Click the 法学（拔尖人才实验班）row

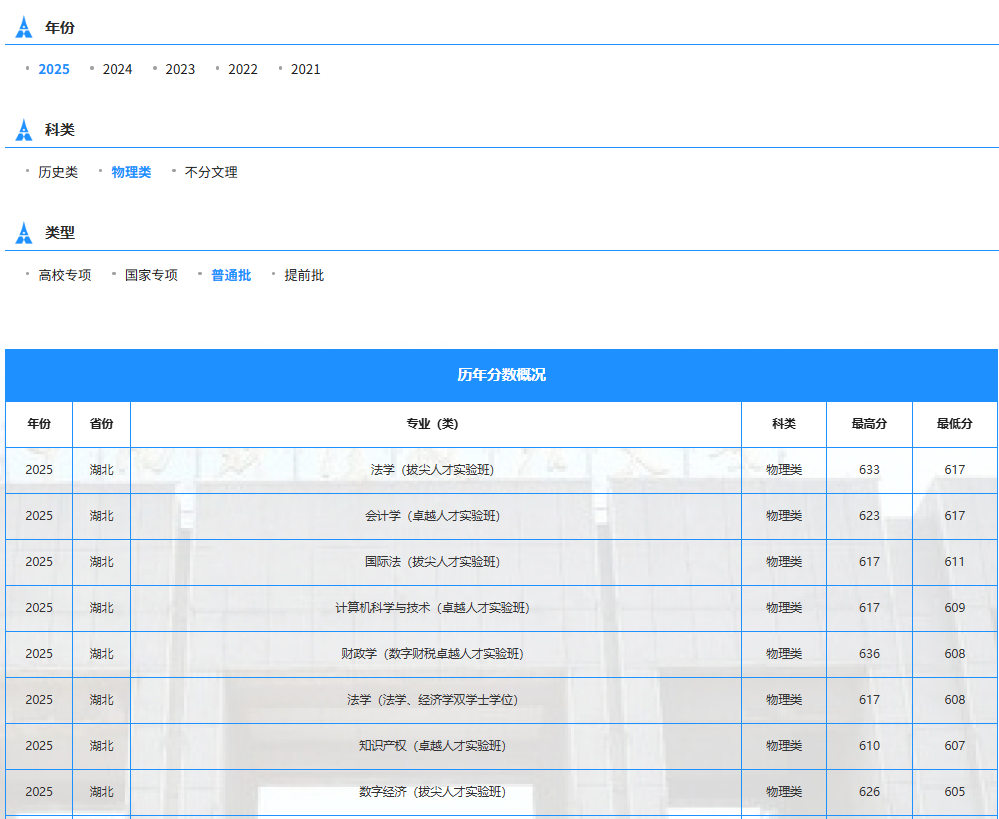coord(501,470)
